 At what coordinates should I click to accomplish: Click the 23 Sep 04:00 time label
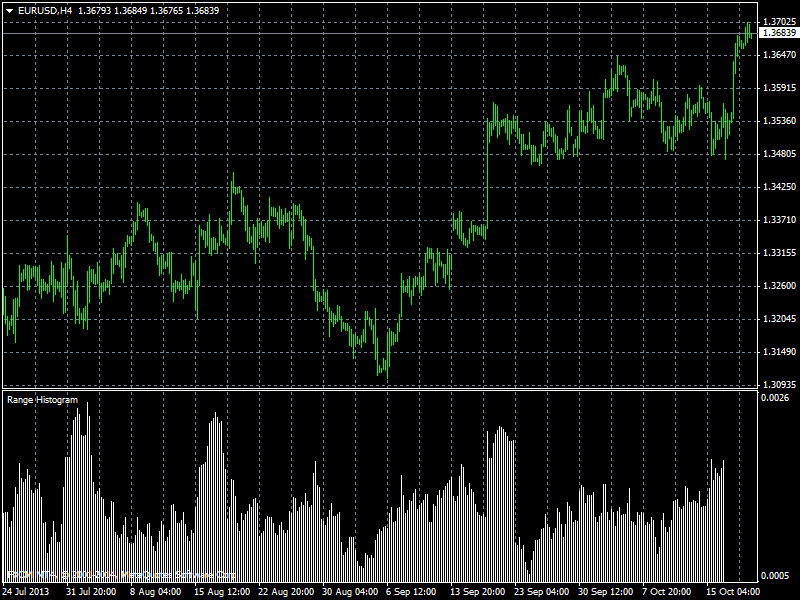click(542, 592)
